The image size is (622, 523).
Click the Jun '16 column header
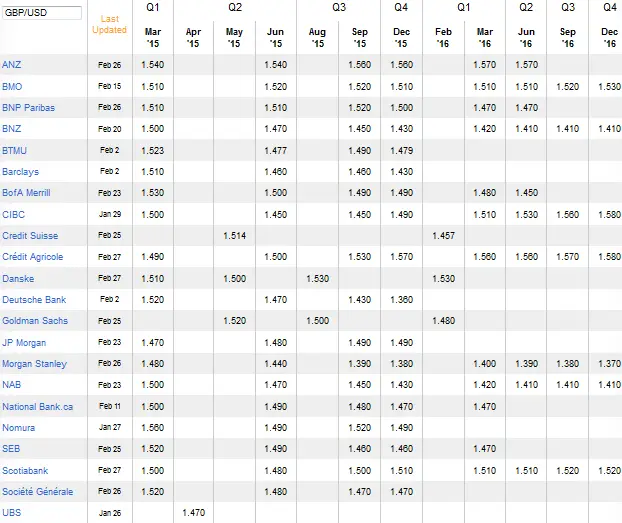(526, 38)
